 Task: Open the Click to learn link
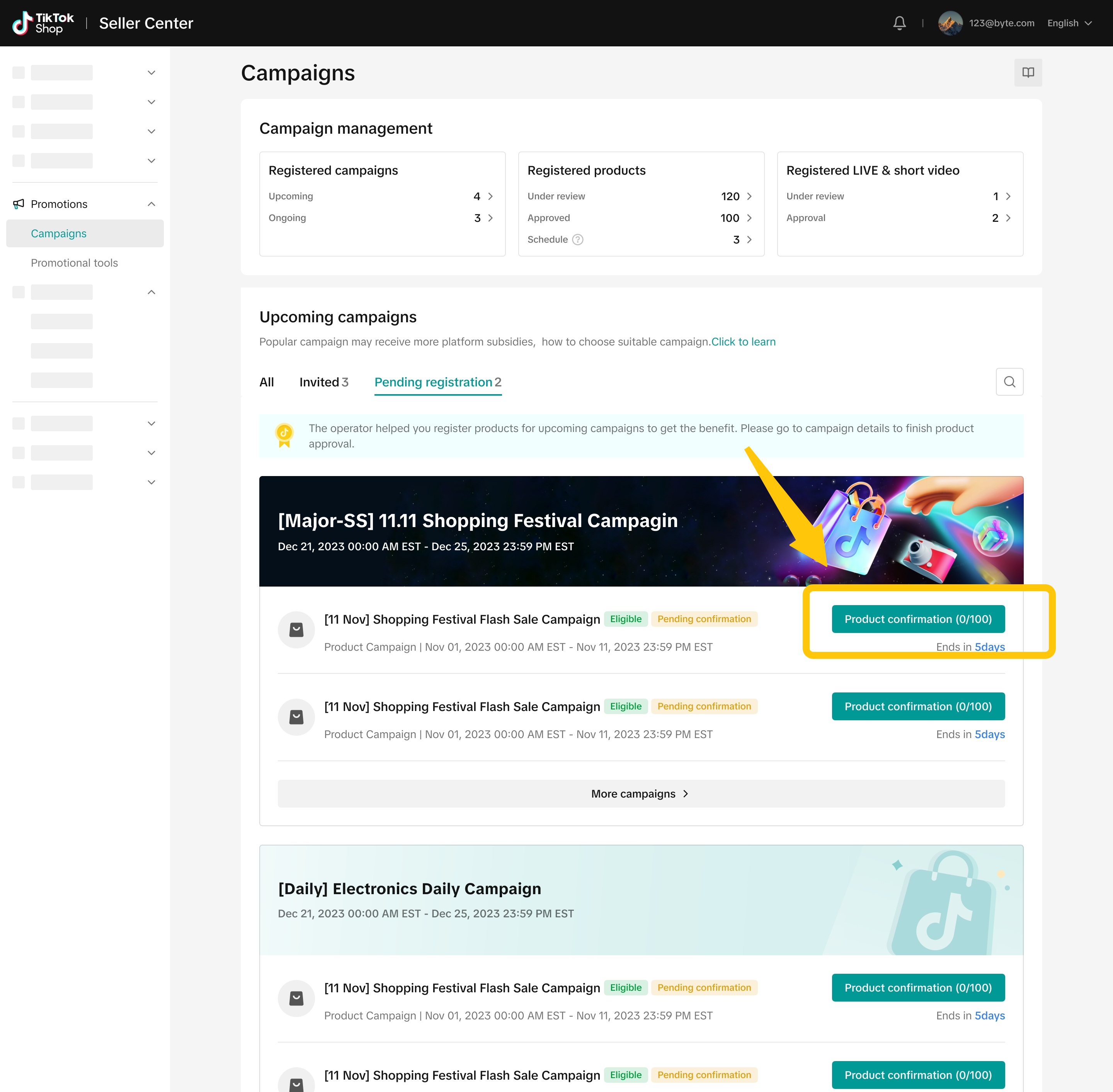pos(743,342)
